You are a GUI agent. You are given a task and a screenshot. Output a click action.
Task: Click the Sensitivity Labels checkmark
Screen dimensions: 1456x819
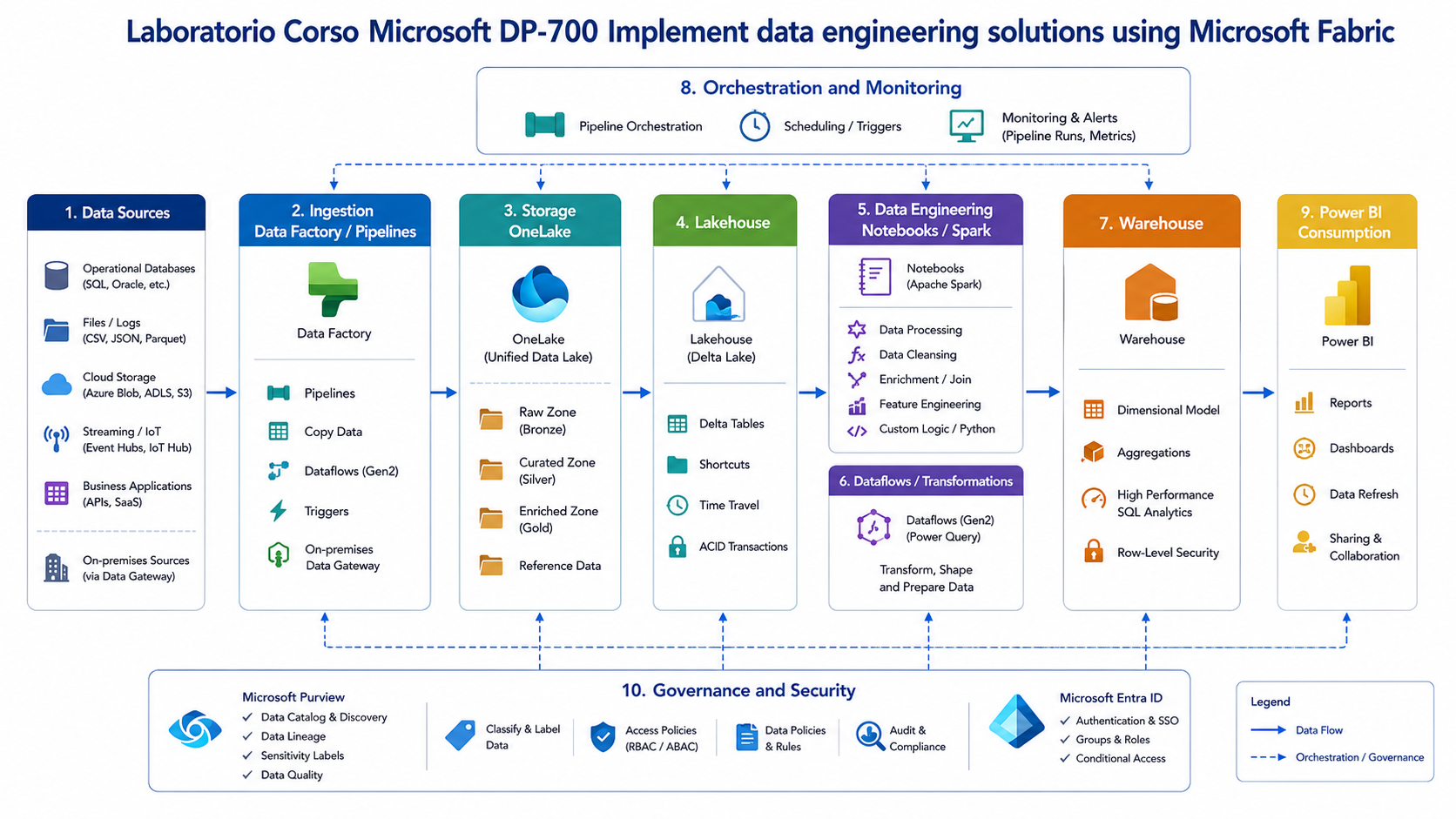[247, 755]
